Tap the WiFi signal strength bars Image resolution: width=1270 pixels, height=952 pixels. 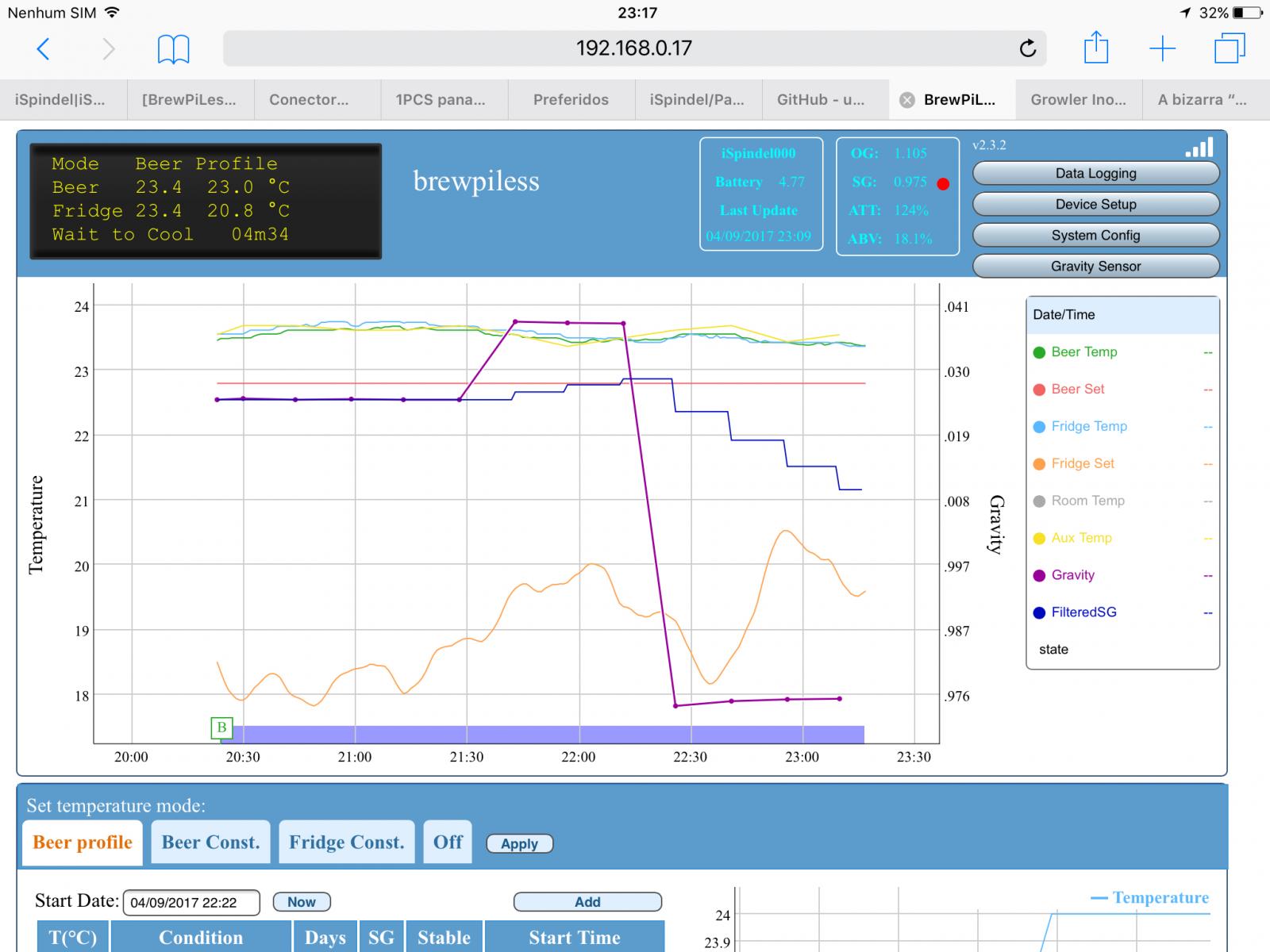[x=1199, y=148]
